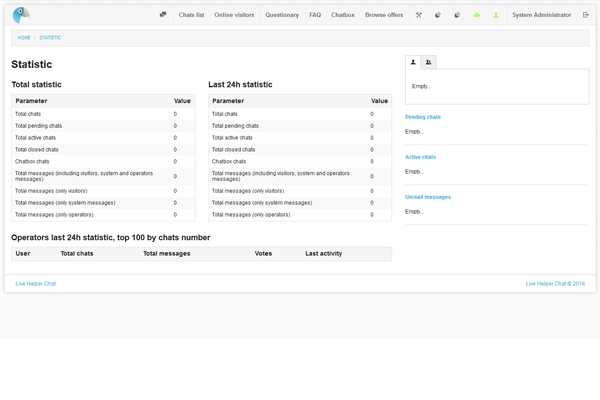Click the Last 24h statistic heading

pyautogui.click(x=240, y=85)
